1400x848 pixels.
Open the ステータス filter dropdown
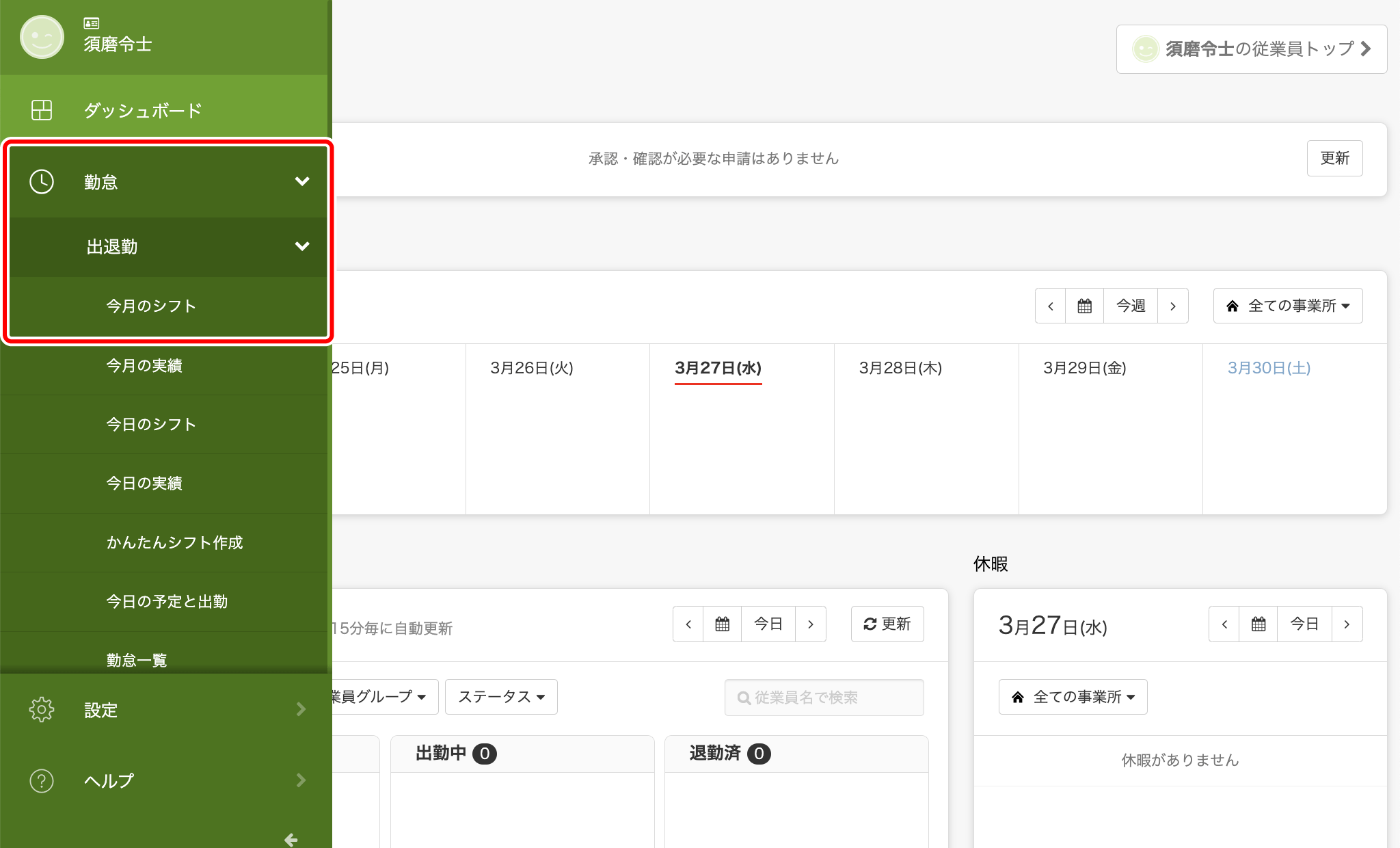(501, 697)
